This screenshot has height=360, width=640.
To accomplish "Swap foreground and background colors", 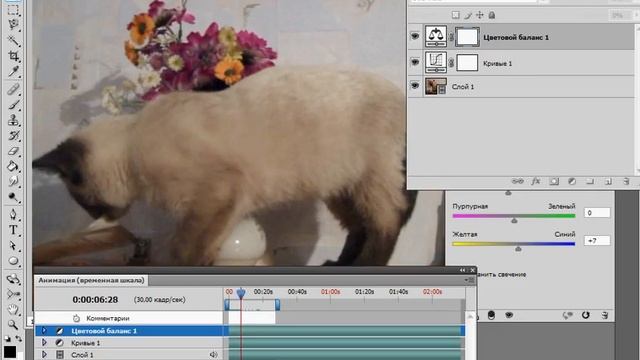I will pos(18,338).
